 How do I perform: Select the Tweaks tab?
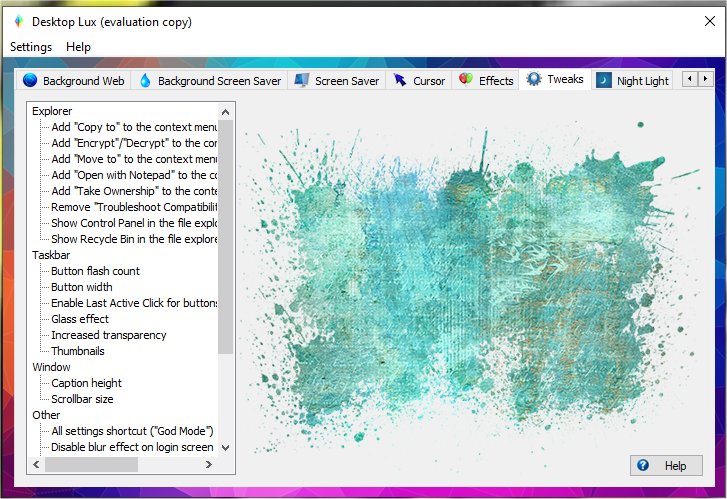(x=555, y=79)
